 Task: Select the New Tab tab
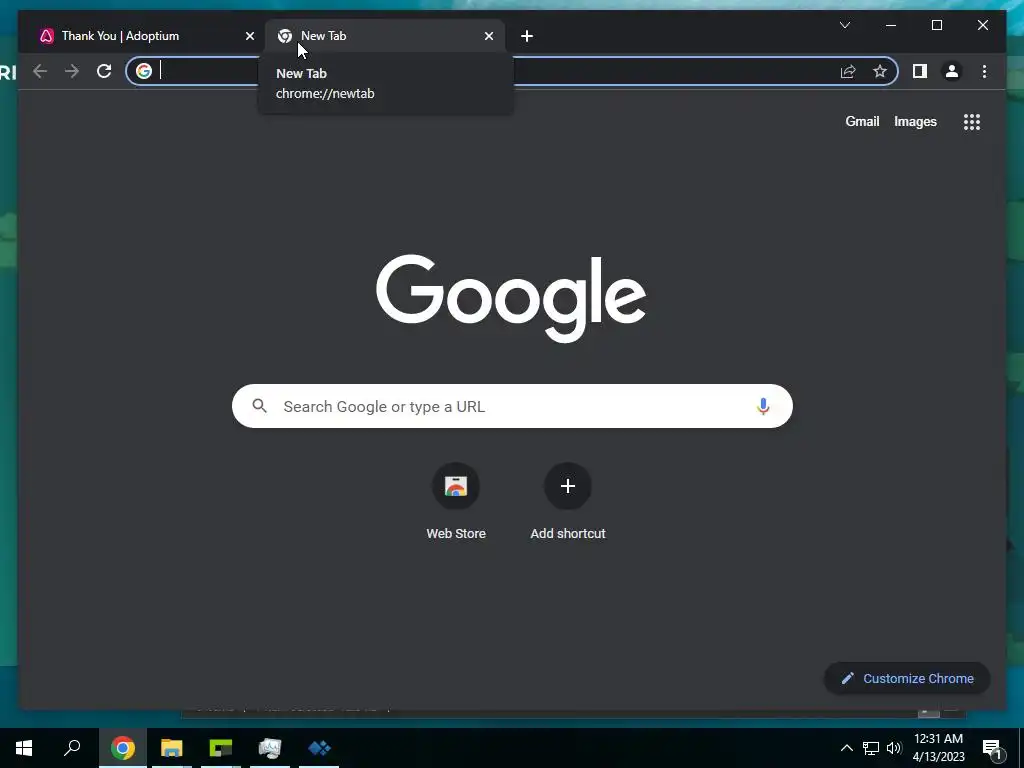[x=385, y=36]
